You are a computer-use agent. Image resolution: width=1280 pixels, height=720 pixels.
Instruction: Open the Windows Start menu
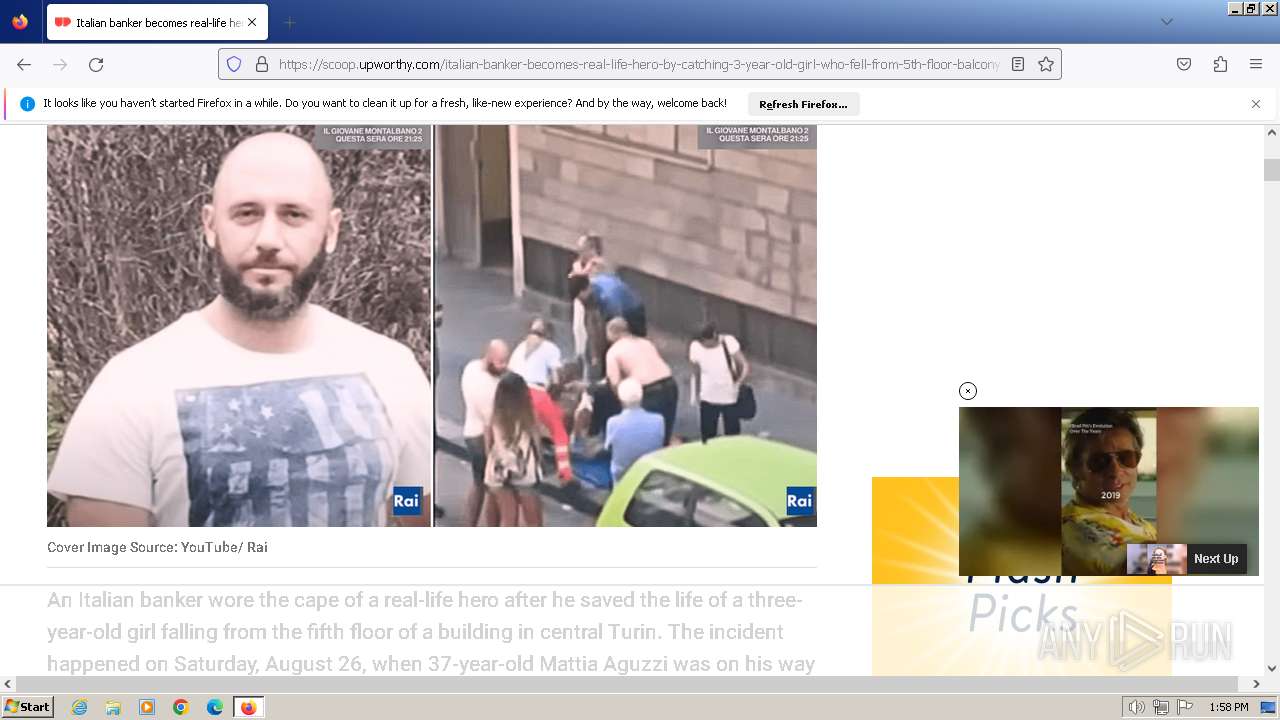[x=27, y=707]
